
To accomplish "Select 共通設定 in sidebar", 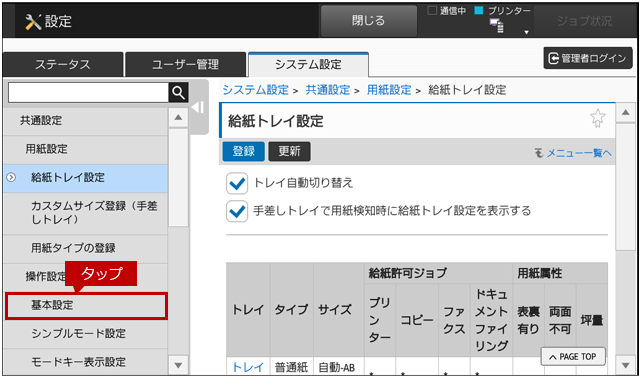I will (85, 121).
